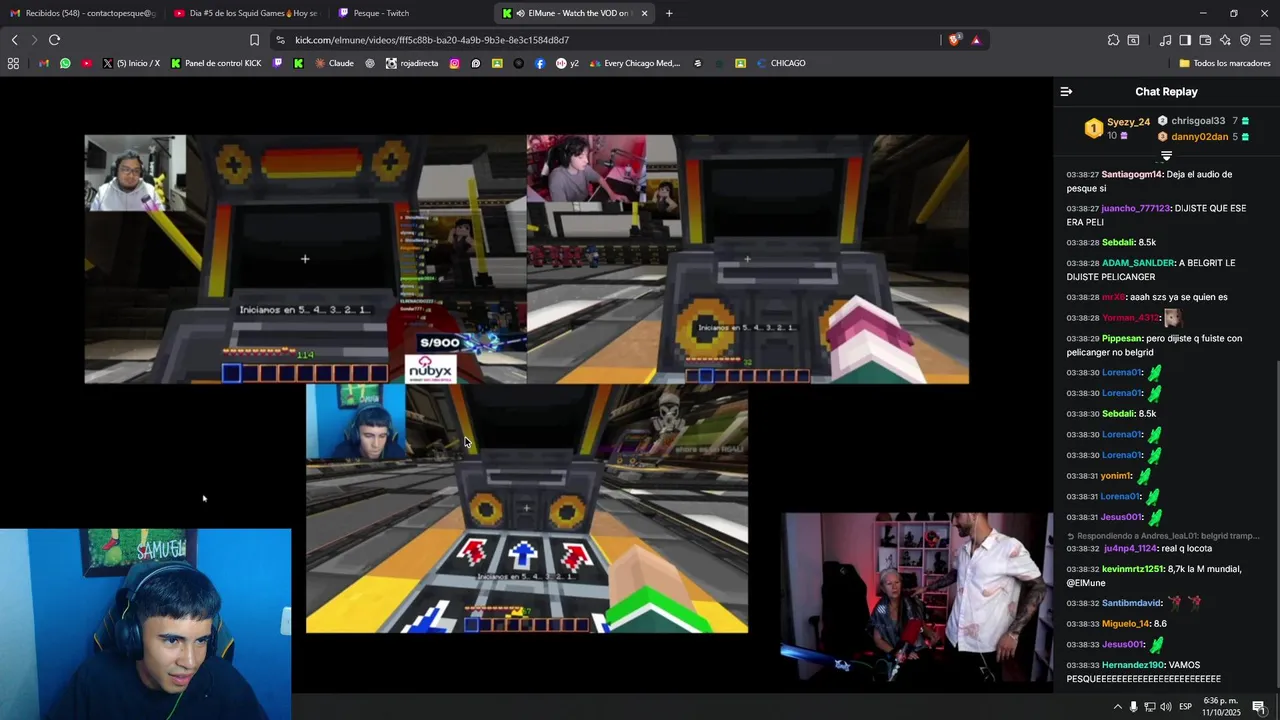Open the Twitch bookmark icon
The height and width of the screenshot is (720, 1280).
[277, 63]
